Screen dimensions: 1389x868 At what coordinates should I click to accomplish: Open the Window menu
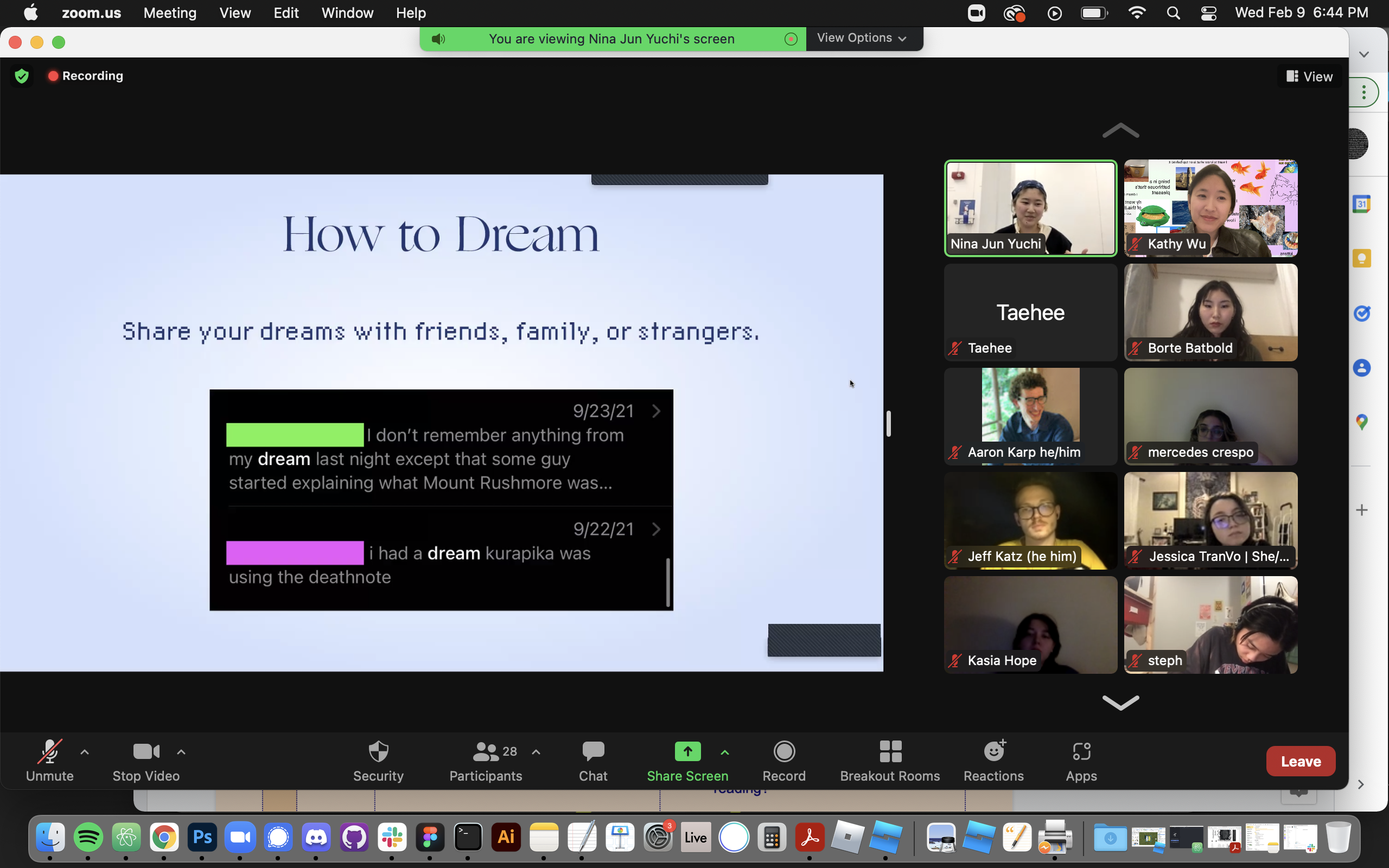pyautogui.click(x=347, y=12)
